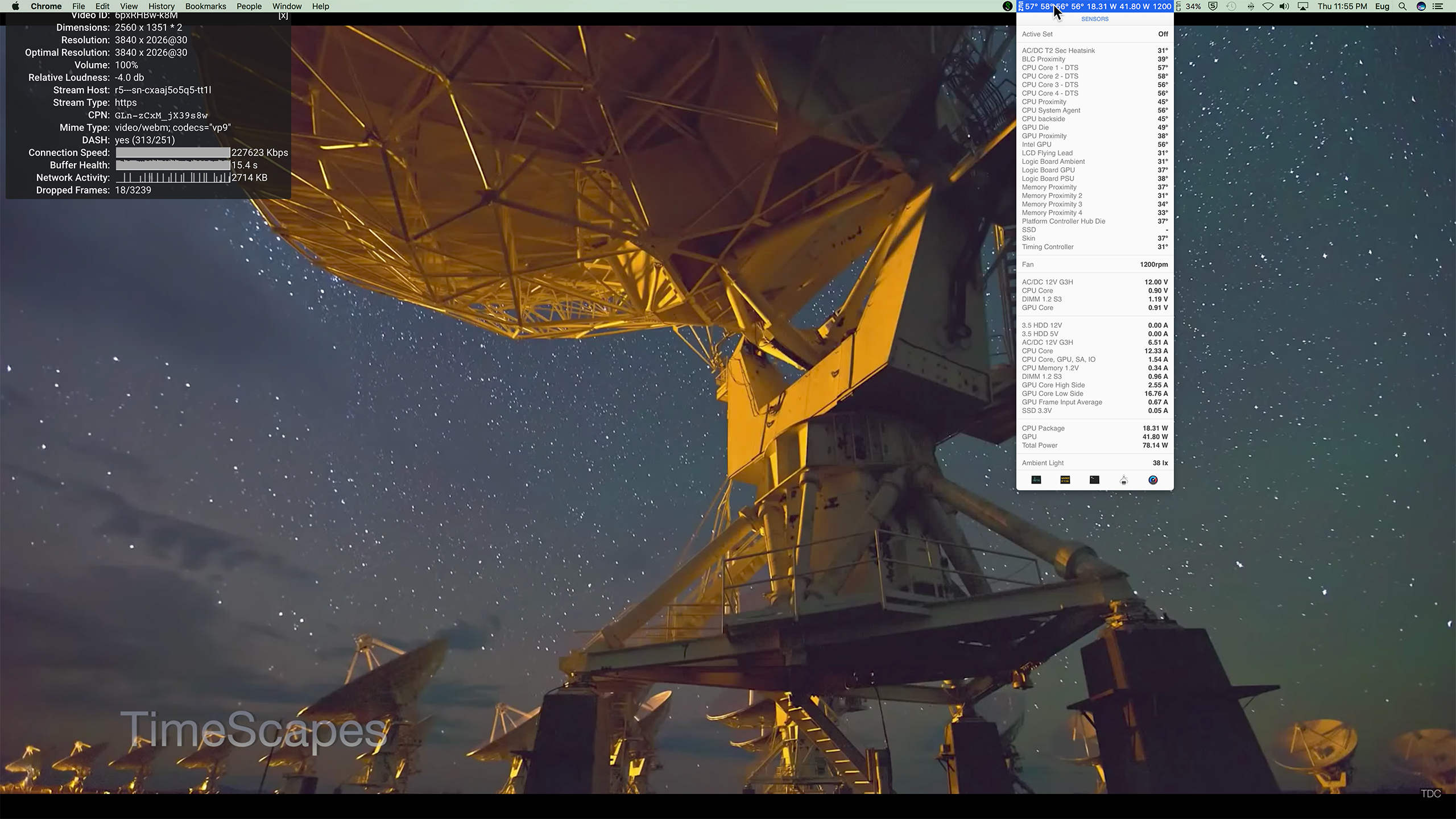Click the Thu 11:55 PM clock

pos(1342,6)
